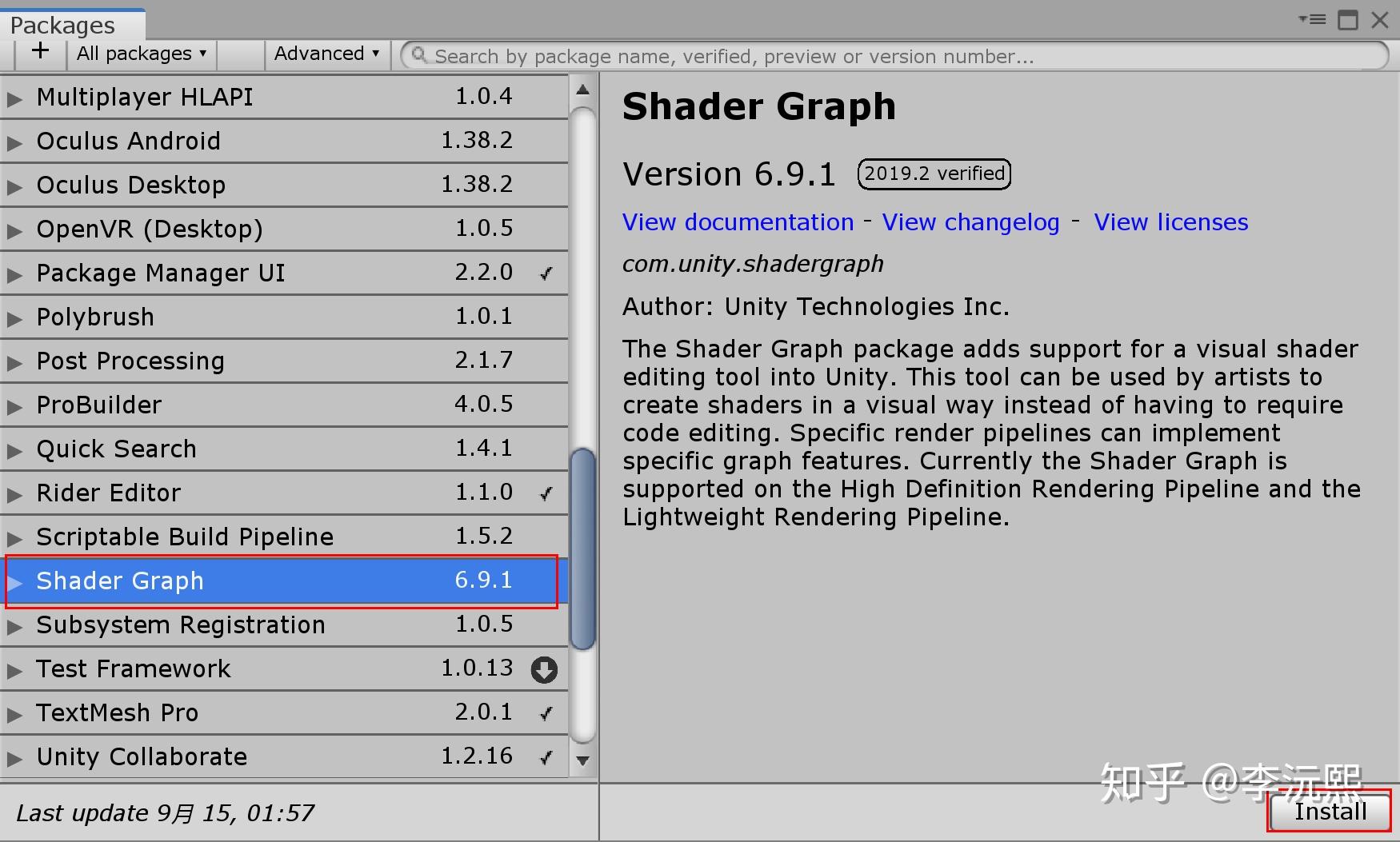Open the View licenses link
The width and height of the screenshot is (1400, 842).
[1170, 222]
